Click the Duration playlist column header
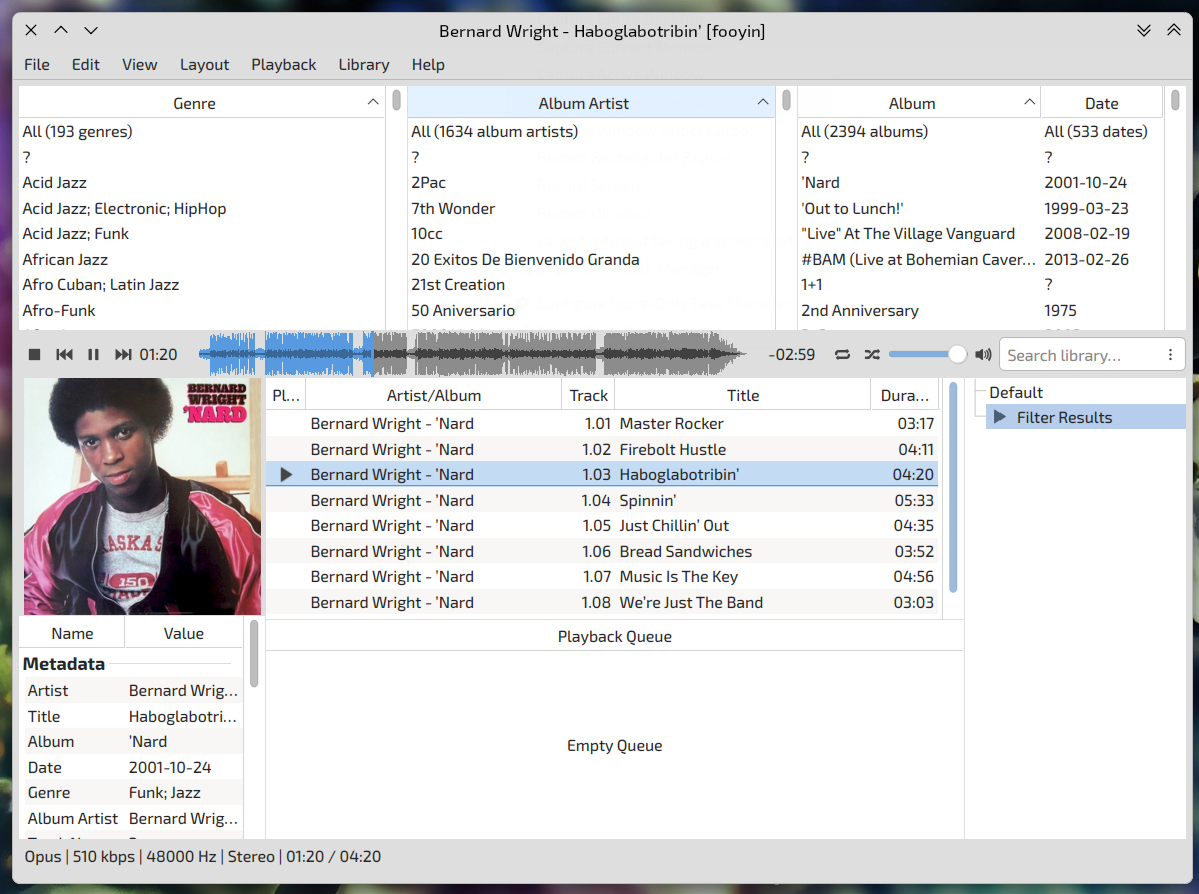The image size is (1199, 894). coord(905,395)
